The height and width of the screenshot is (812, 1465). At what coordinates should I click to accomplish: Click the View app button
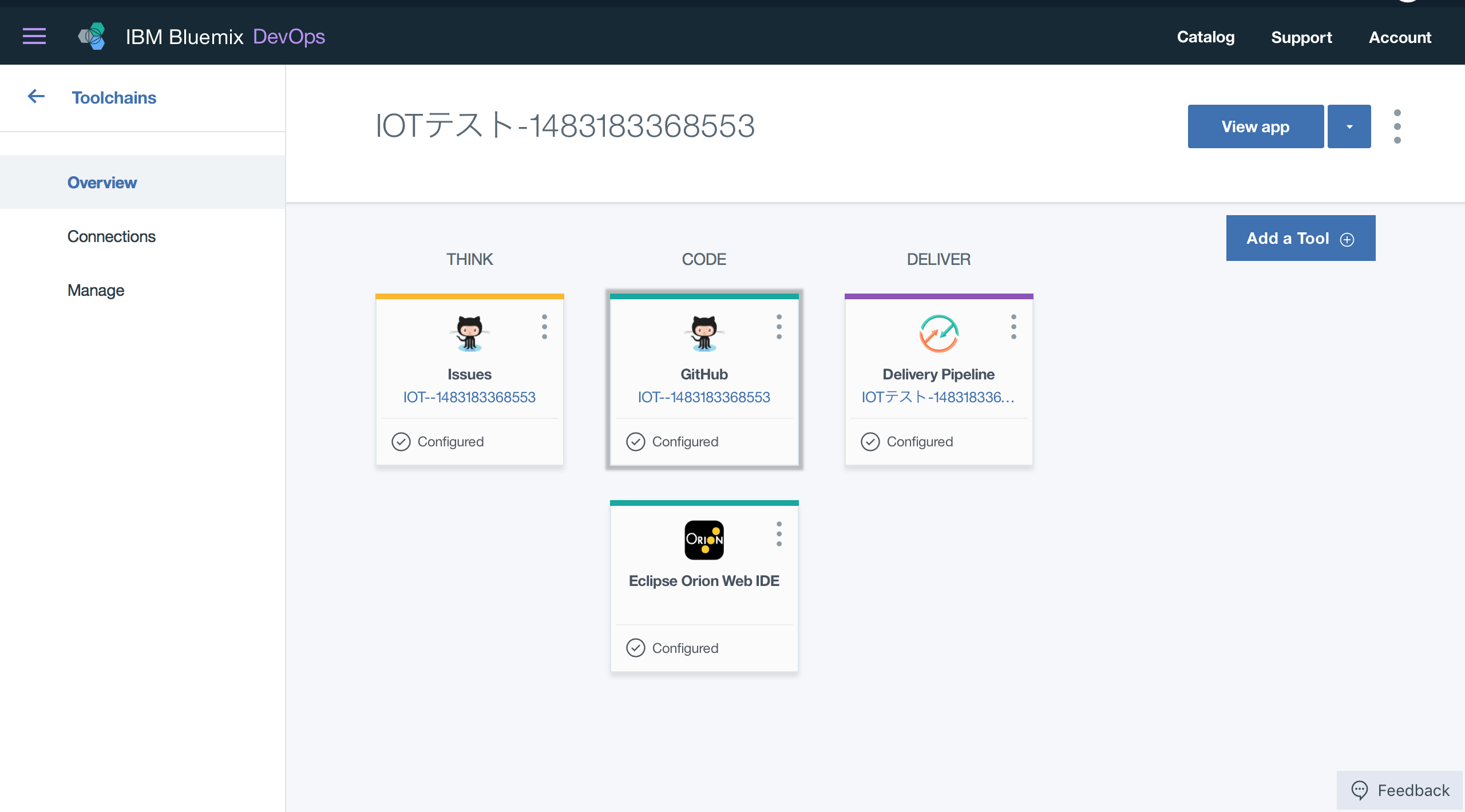[1256, 126]
